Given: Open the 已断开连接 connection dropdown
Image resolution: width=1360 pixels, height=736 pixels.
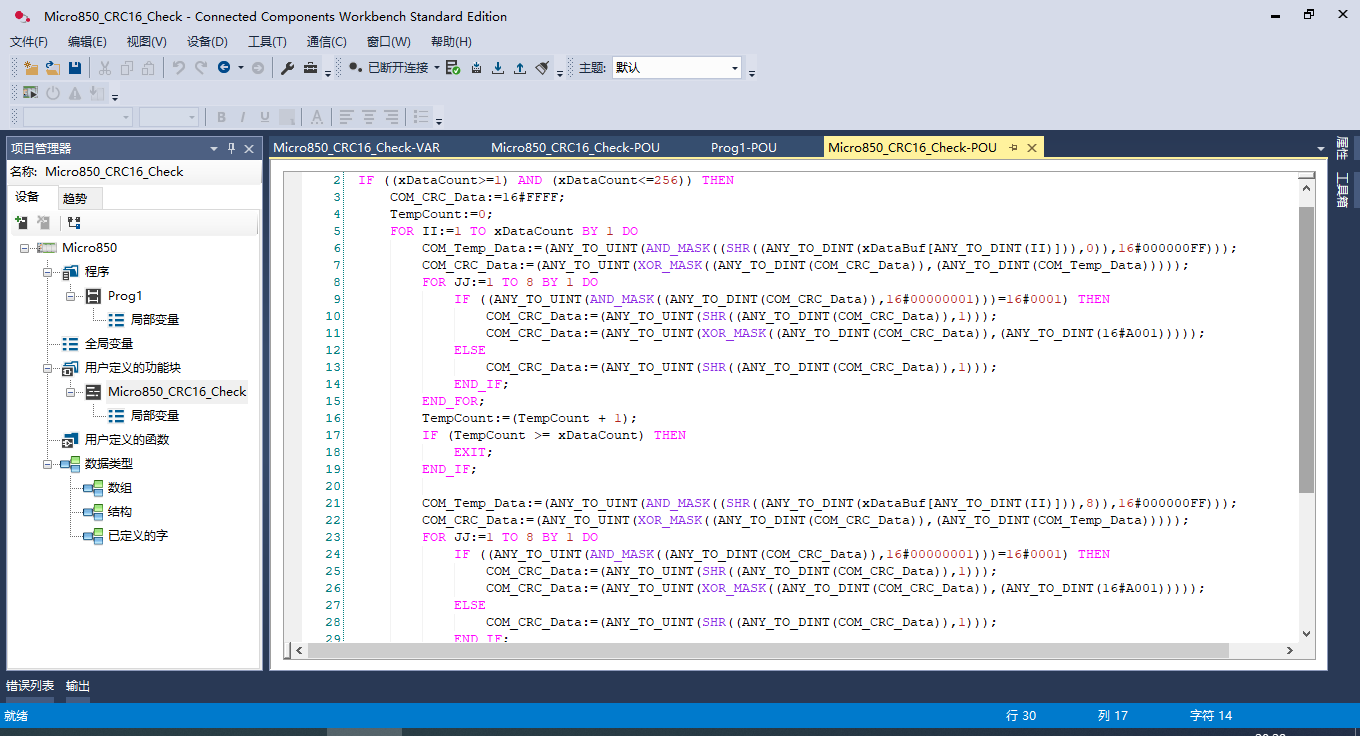Looking at the screenshot, I should (x=437, y=68).
